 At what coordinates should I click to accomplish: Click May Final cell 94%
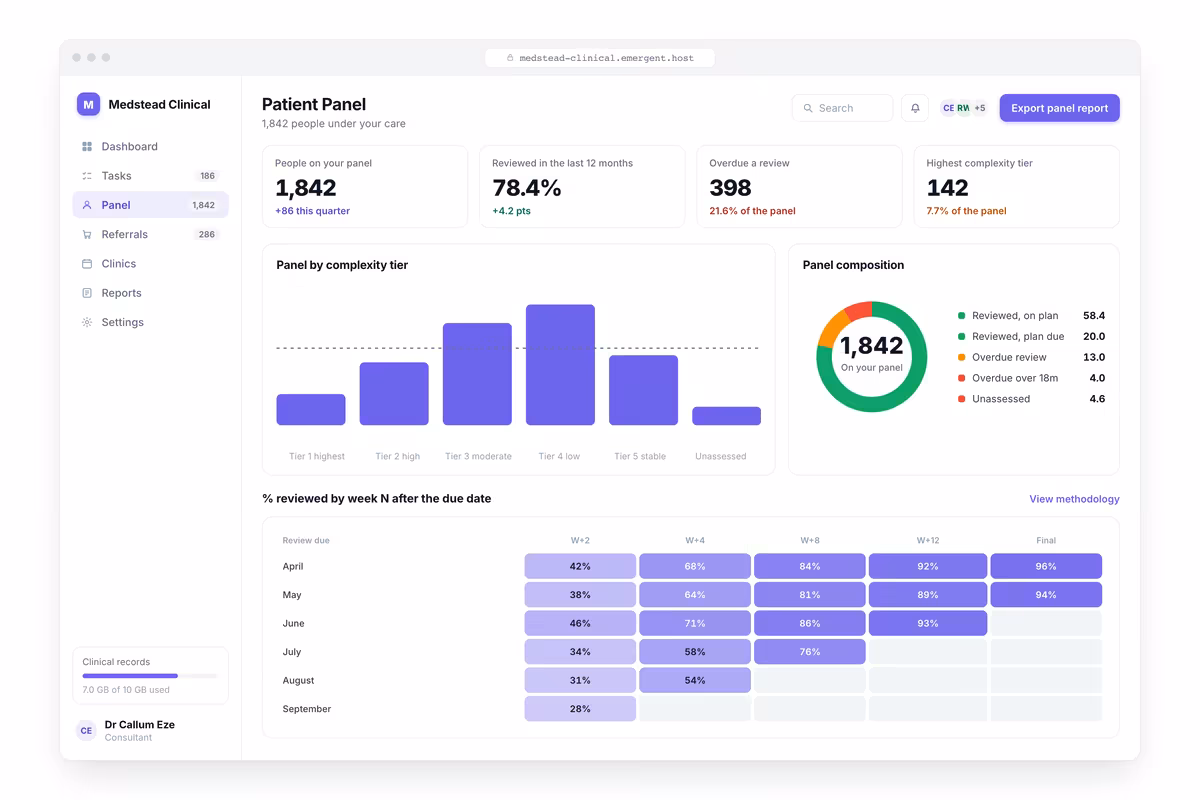point(1046,595)
